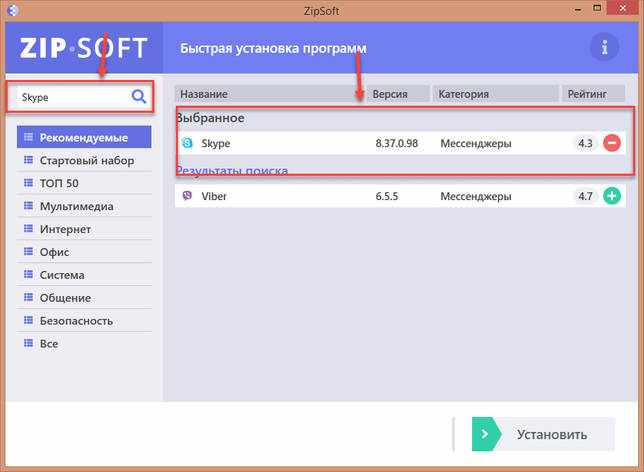Minimize the ZipSoft window
The width and height of the screenshot is (644, 472).
point(578,9)
